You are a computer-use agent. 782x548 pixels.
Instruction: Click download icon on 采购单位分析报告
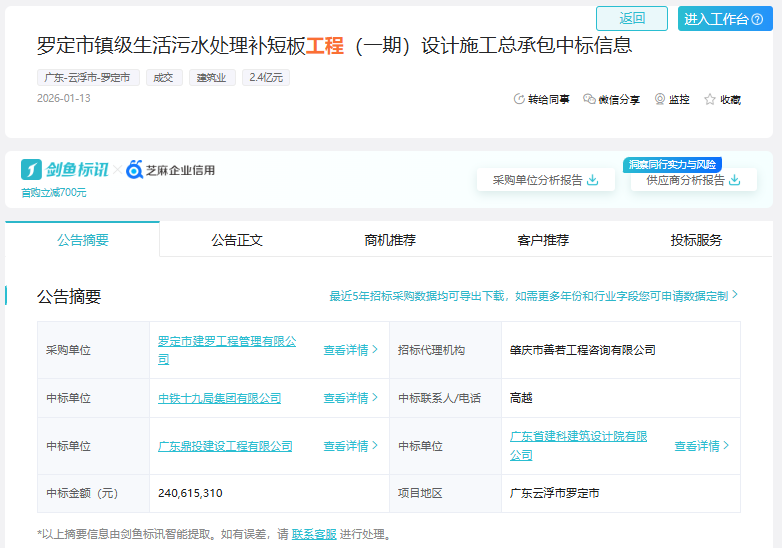click(x=593, y=180)
